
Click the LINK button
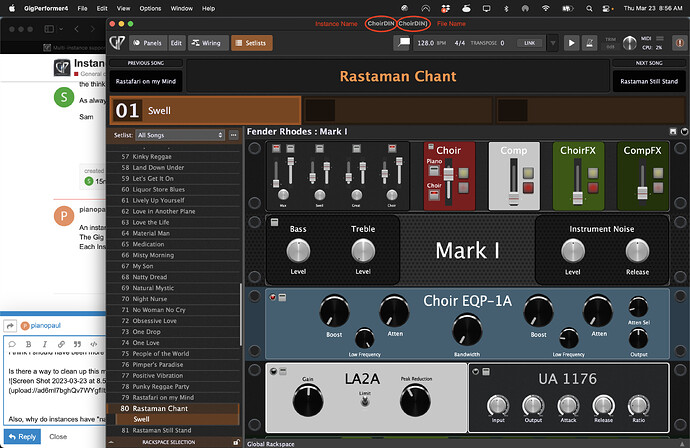[x=529, y=43]
